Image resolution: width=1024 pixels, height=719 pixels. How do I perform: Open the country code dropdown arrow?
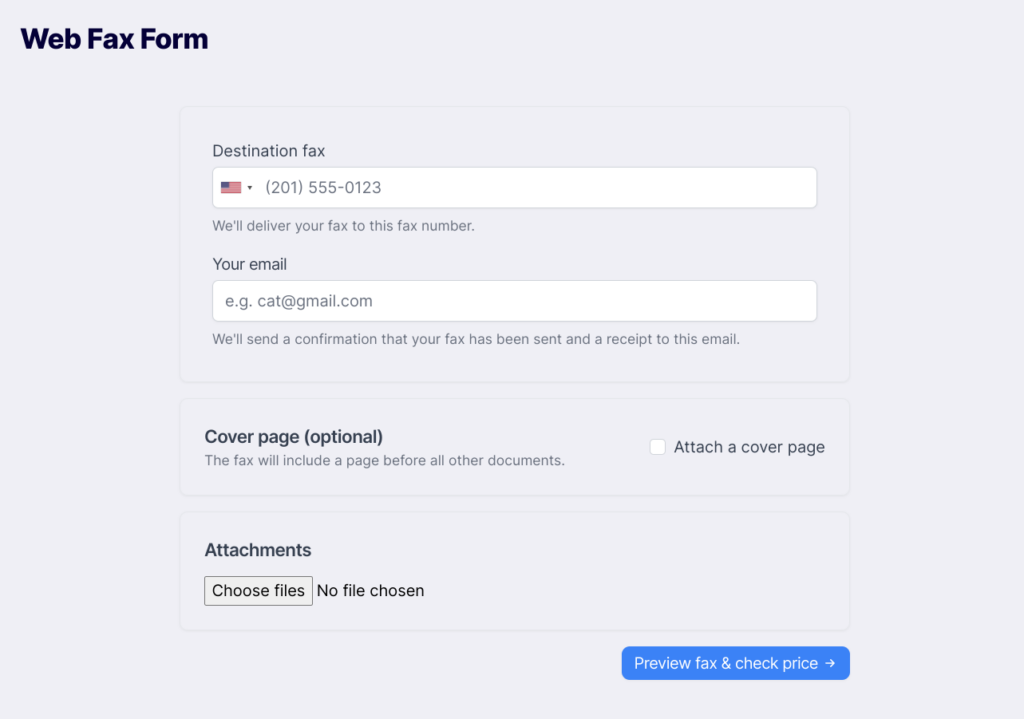coord(249,188)
